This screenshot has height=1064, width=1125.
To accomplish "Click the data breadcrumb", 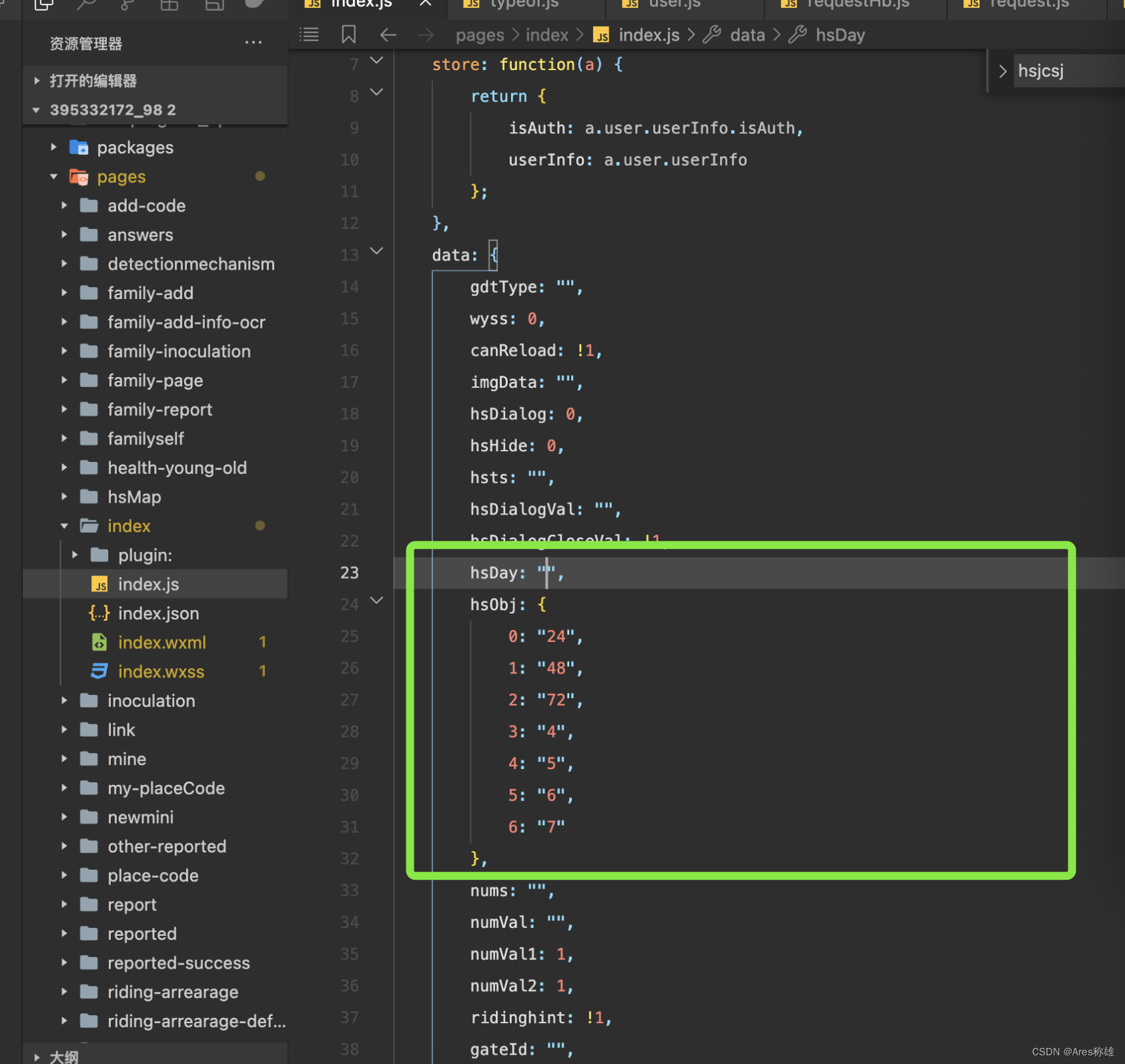I will click(747, 35).
